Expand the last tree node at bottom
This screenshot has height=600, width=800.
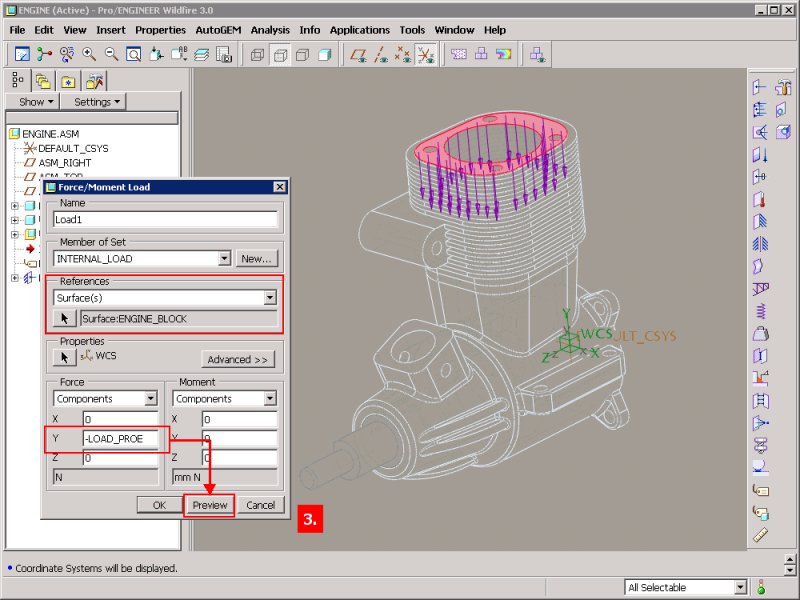click(15, 278)
